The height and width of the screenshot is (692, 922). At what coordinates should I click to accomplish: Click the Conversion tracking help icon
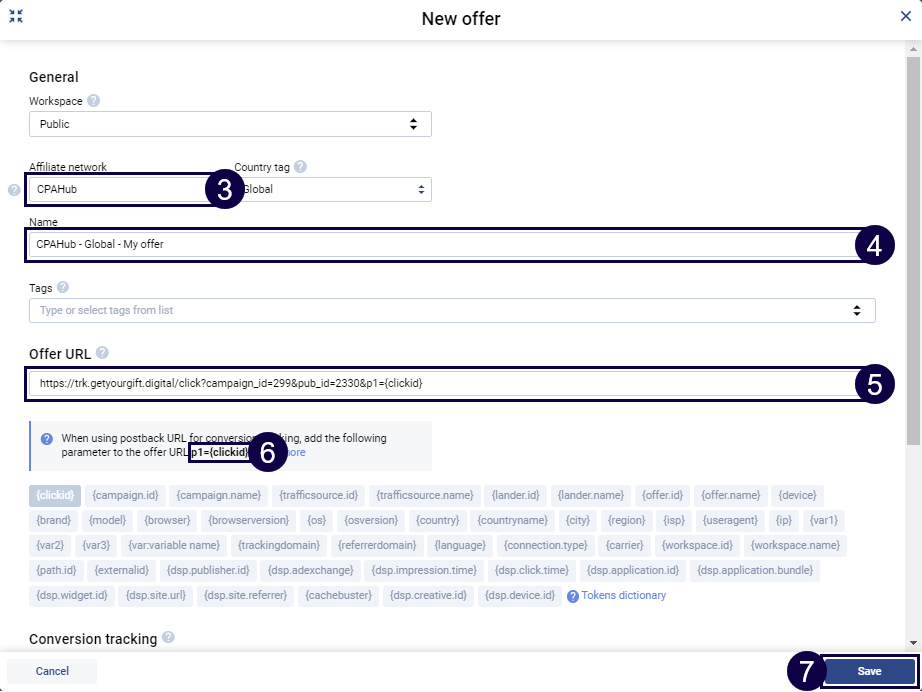168,637
